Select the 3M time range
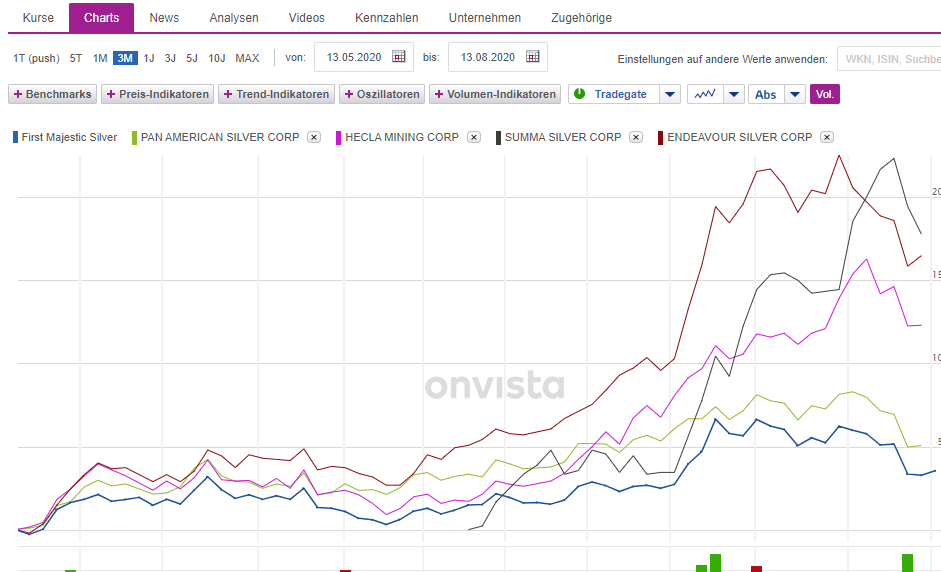The image size is (941, 572). (125, 58)
